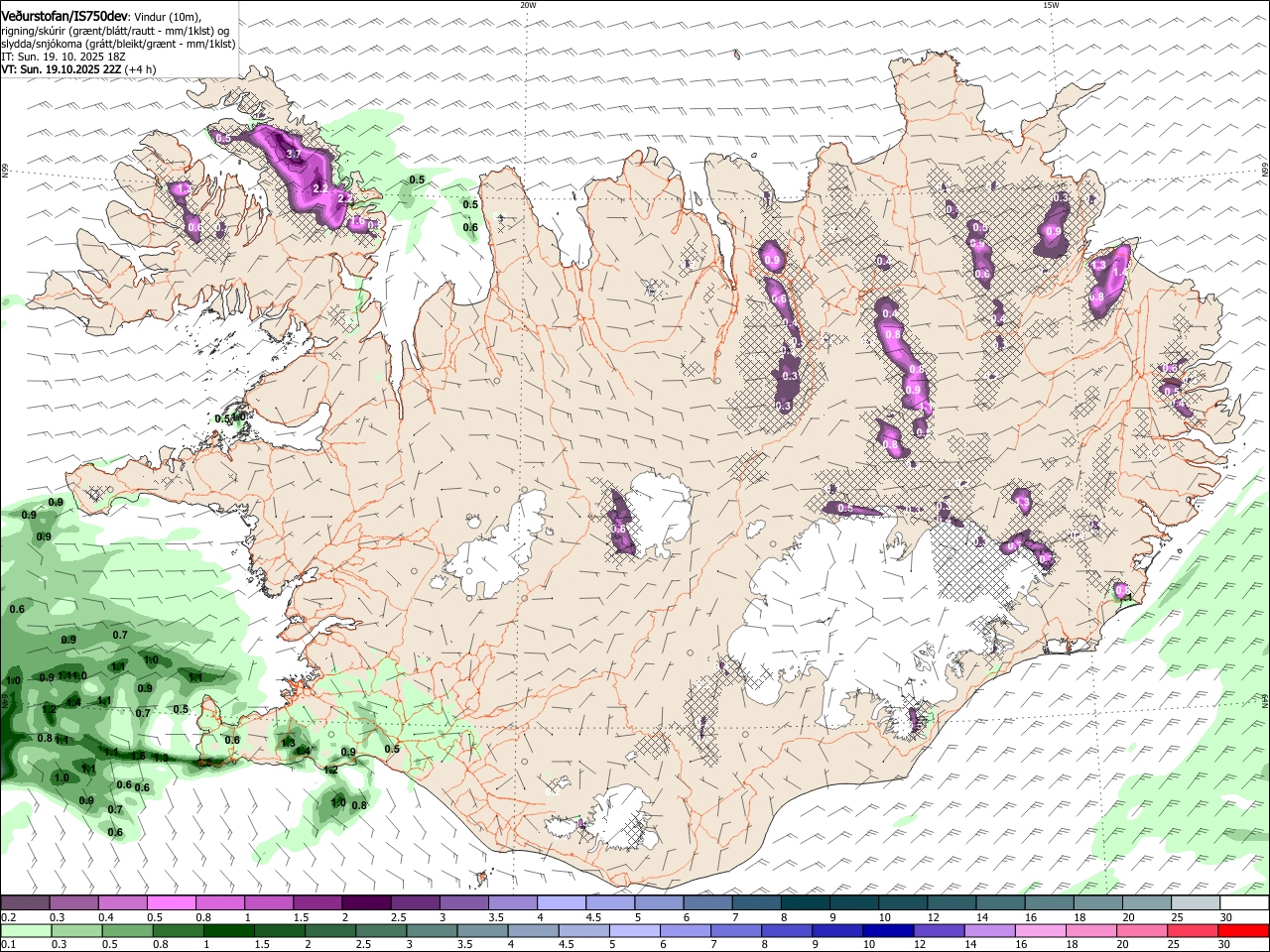Click the snow legend swatch between 6 and 7

(x=706, y=902)
